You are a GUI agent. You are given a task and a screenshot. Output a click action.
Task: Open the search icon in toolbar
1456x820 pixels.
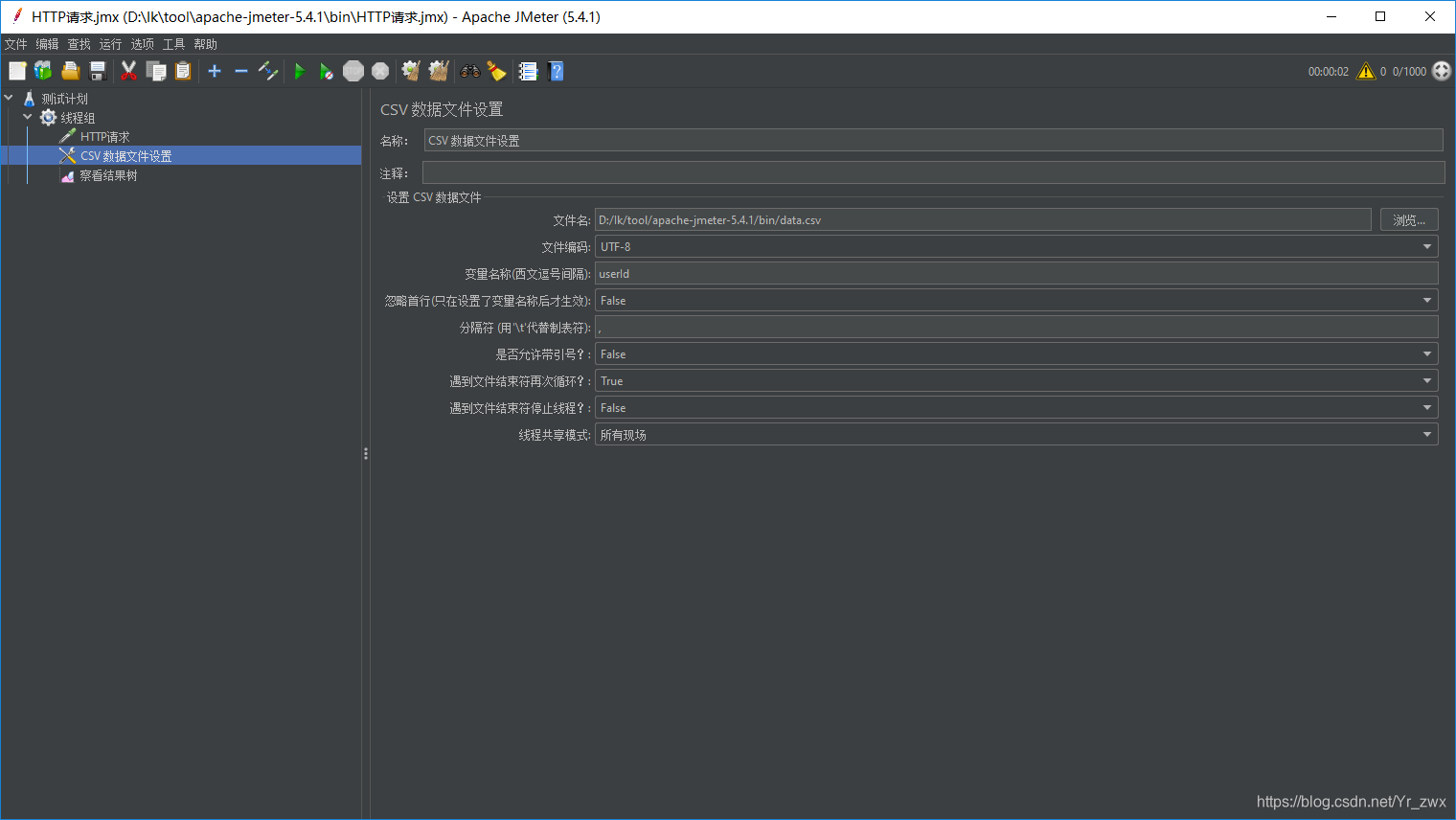tap(468, 70)
